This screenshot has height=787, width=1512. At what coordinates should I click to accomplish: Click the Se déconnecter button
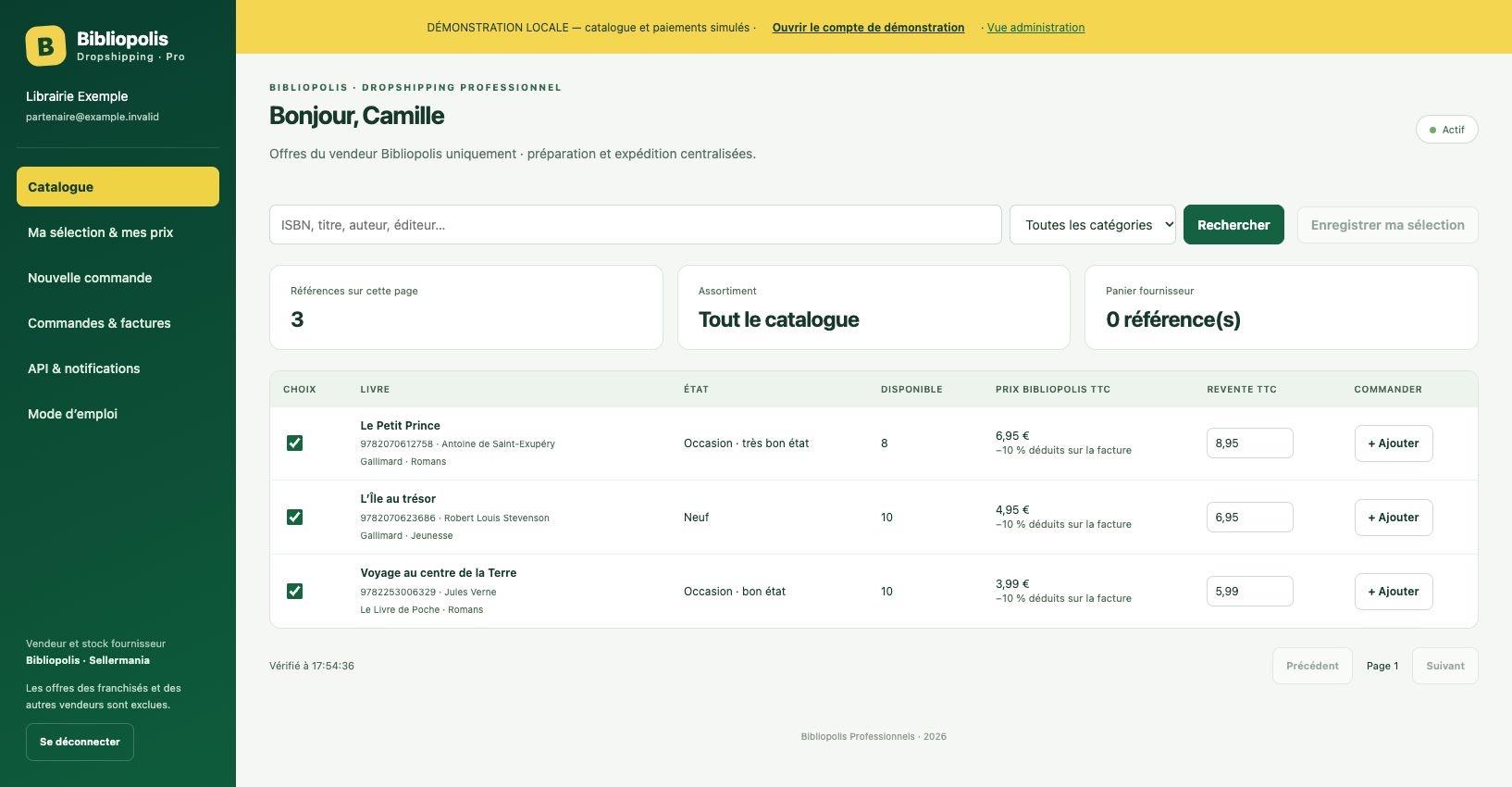pos(80,742)
